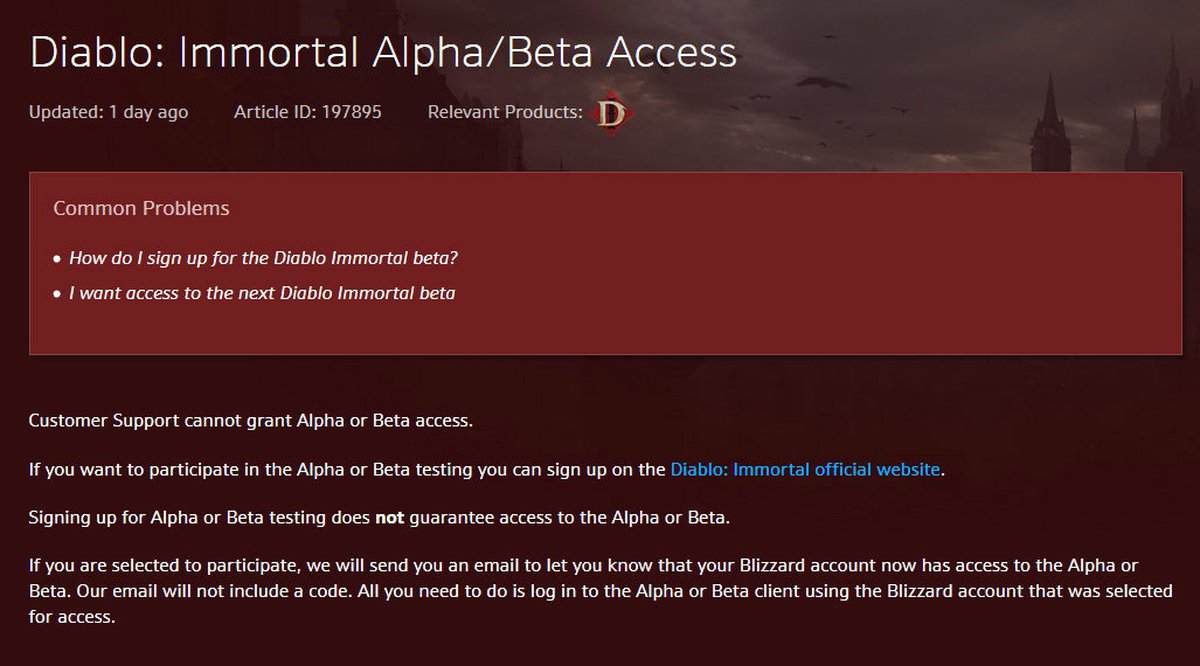Click the "Relevant Products:" label
This screenshot has width=1200, height=666.
click(505, 112)
